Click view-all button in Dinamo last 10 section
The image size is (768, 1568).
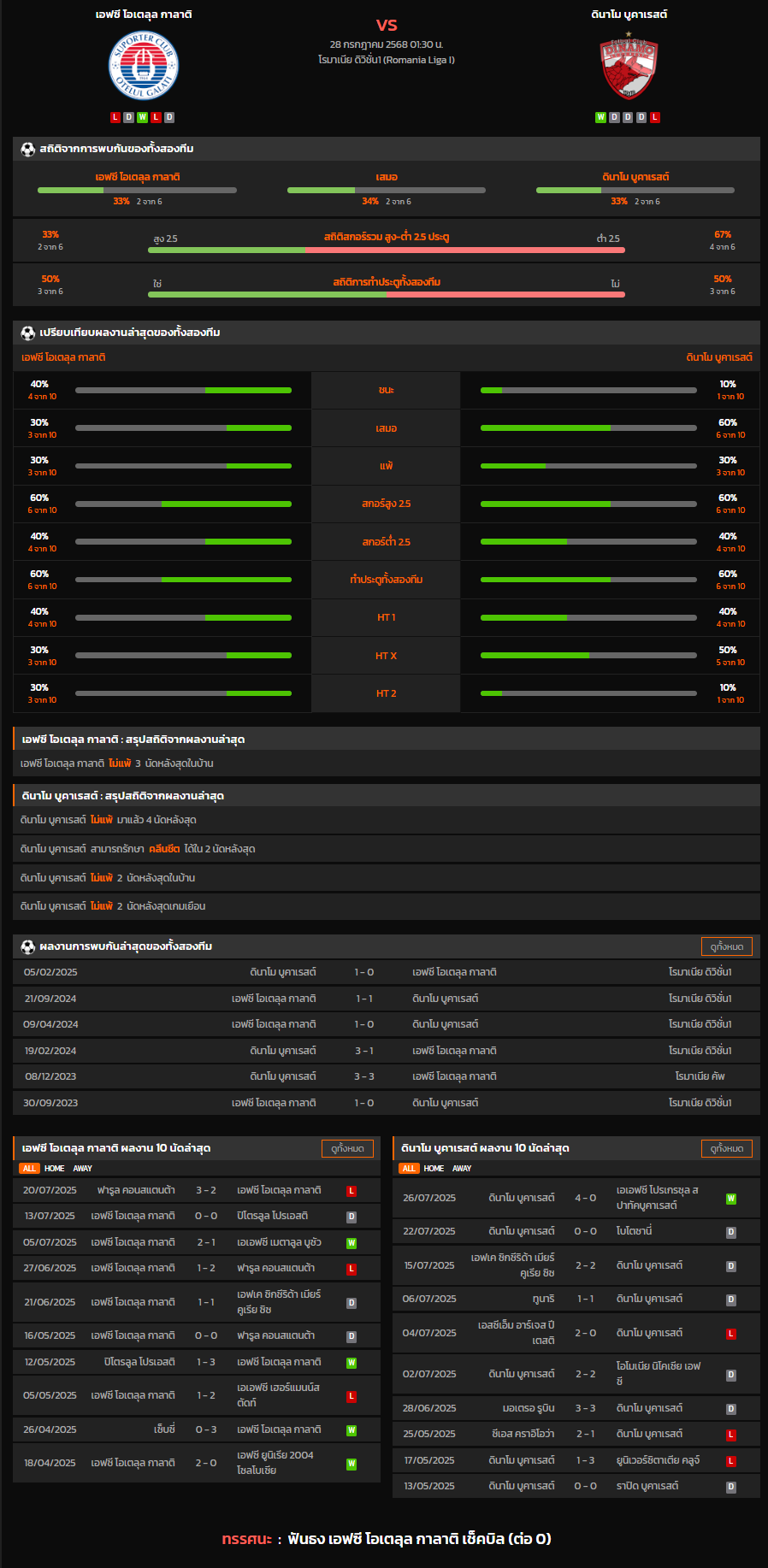727,1148
